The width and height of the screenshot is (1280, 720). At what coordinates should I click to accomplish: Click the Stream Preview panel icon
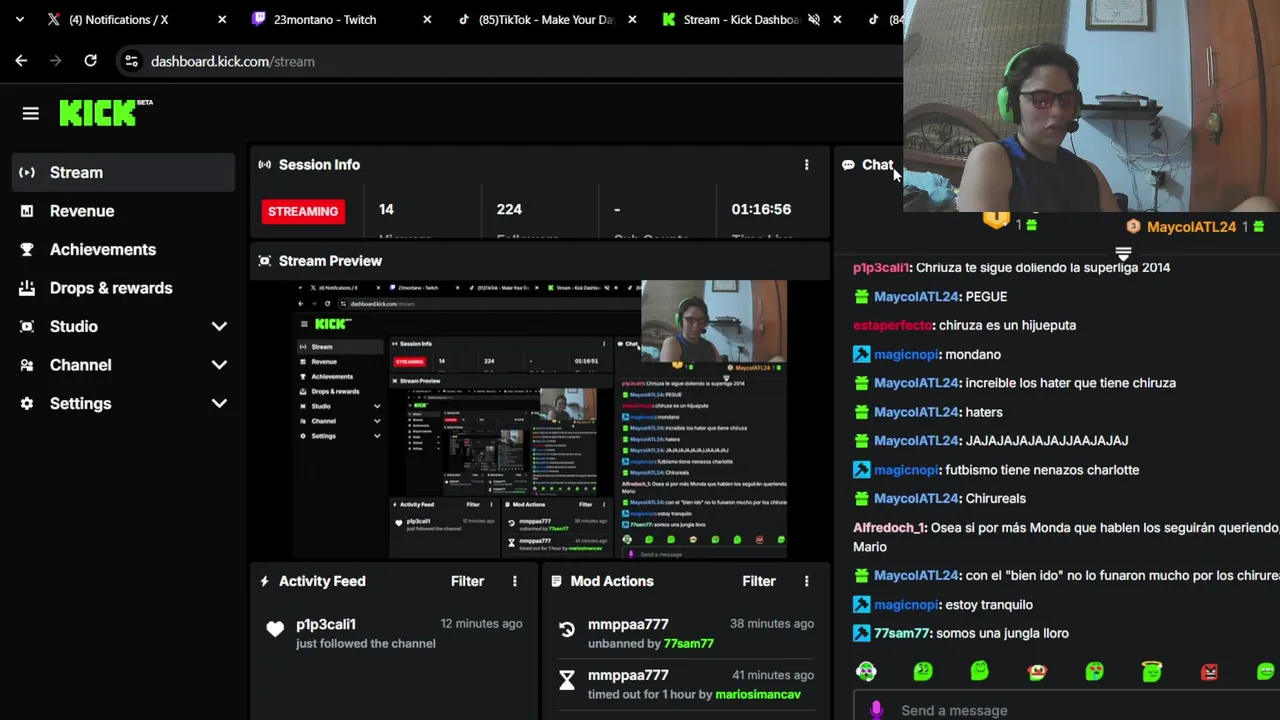265,261
